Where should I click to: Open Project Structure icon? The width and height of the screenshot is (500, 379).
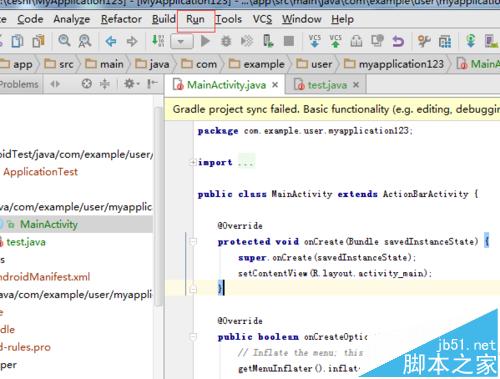pyautogui.click(x=445, y=41)
